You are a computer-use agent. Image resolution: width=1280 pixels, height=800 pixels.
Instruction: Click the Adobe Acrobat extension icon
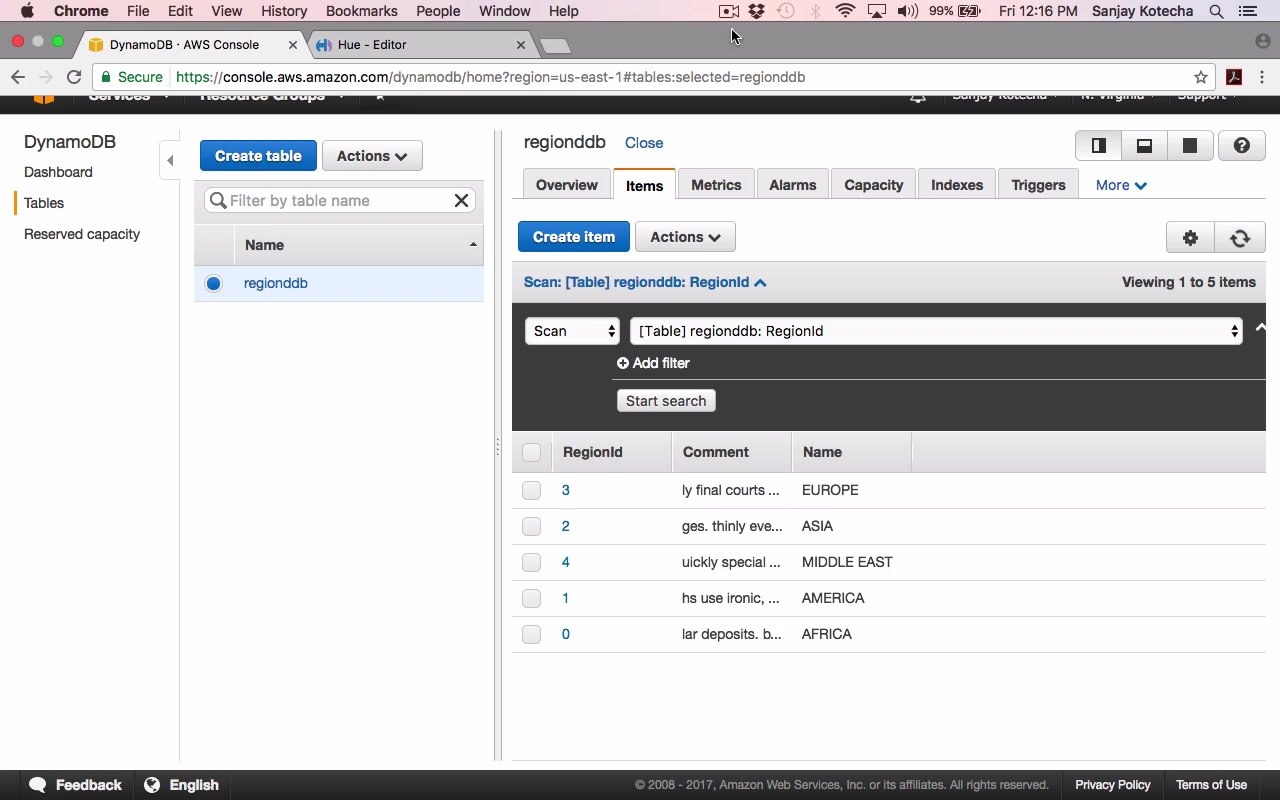pyautogui.click(x=1234, y=77)
